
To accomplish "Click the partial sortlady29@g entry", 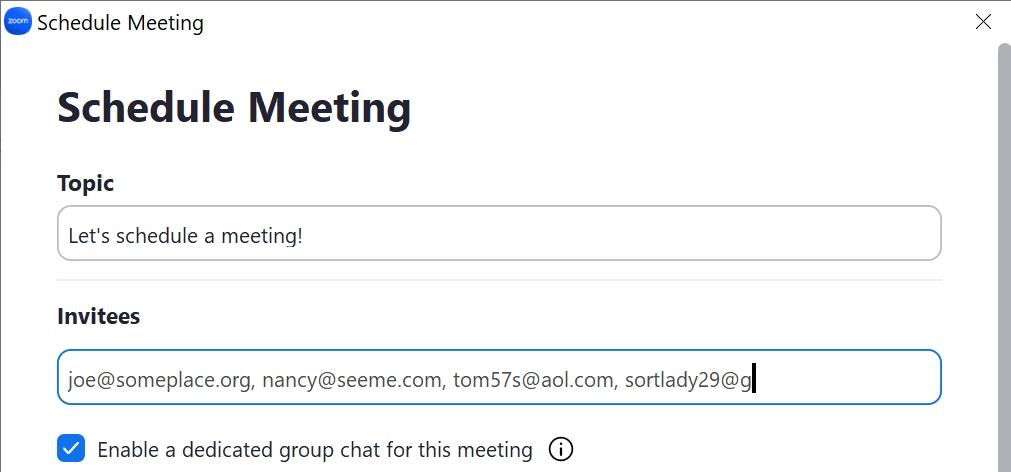I will coord(688,379).
